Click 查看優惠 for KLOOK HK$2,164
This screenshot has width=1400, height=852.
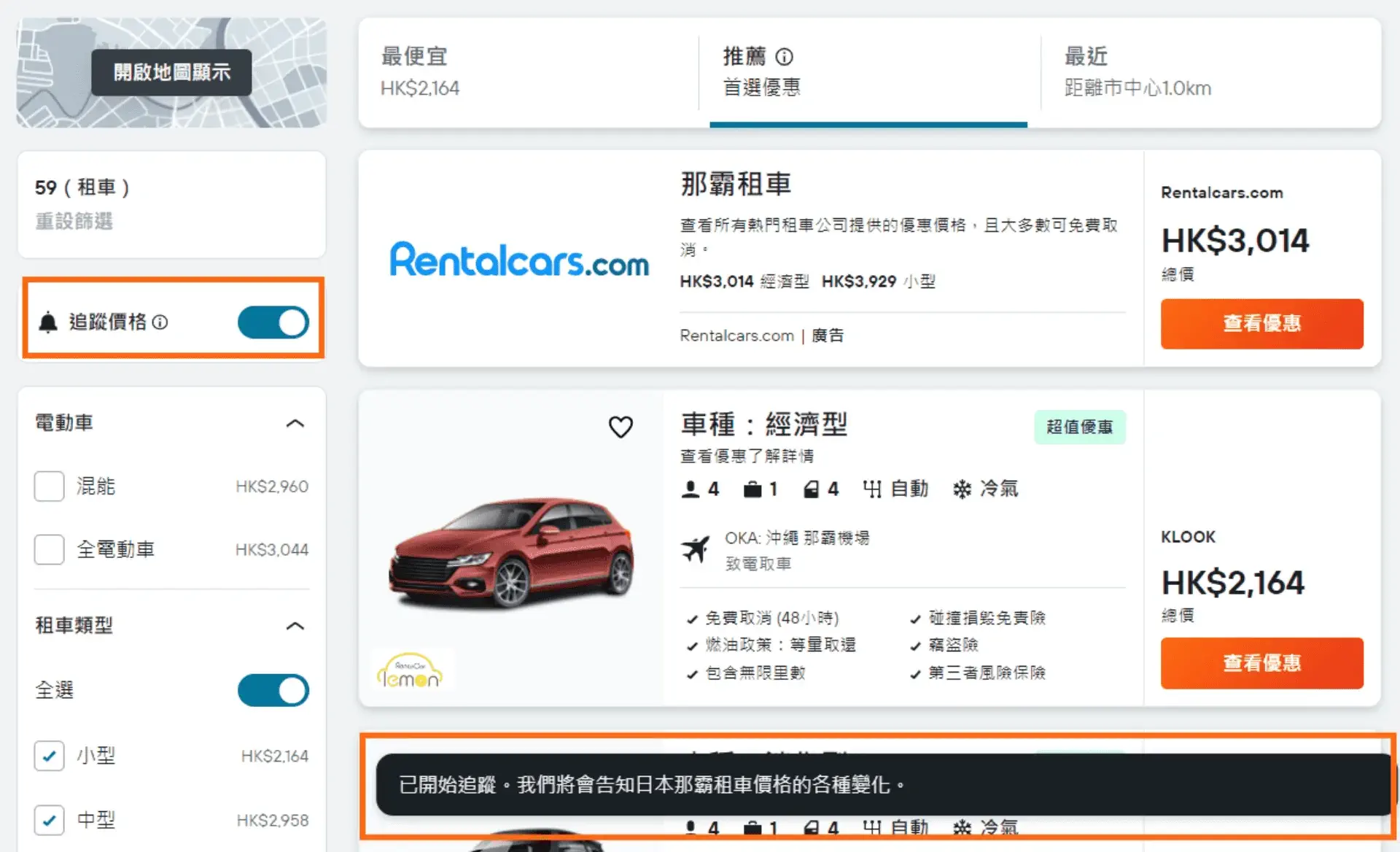[1261, 663]
